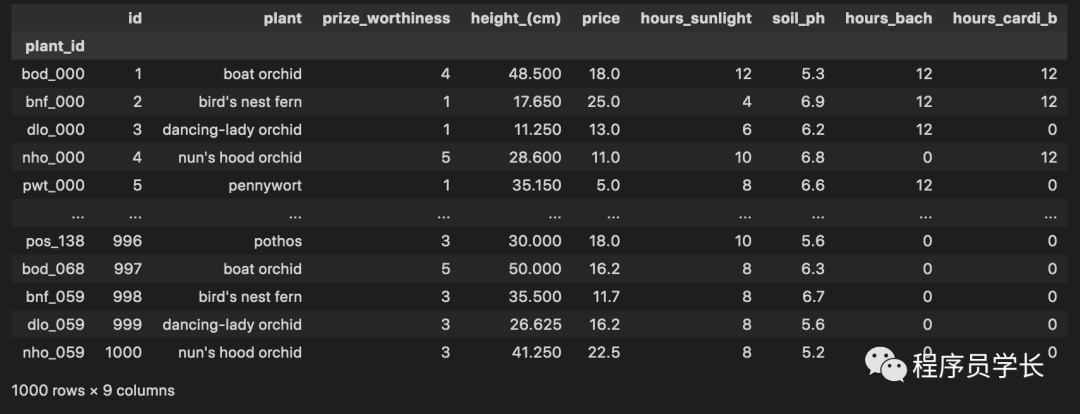Select 'nun's hood orchid' in nho_059 row

240,353
